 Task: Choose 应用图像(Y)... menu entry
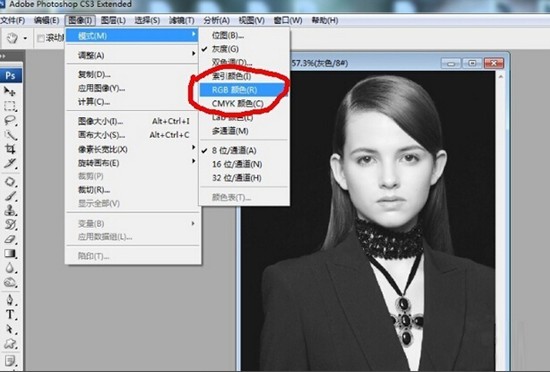(132, 88)
